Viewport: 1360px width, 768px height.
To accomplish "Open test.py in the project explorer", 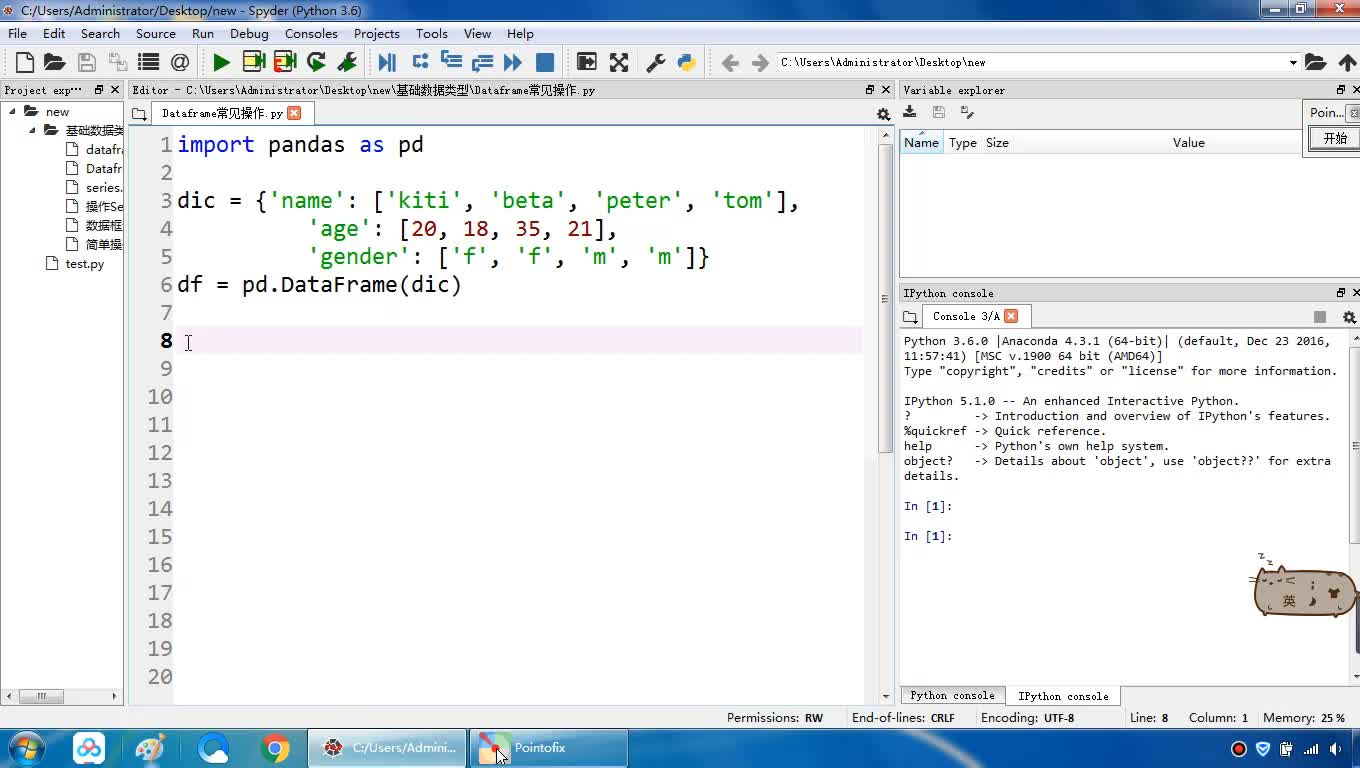I will pos(84,264).
